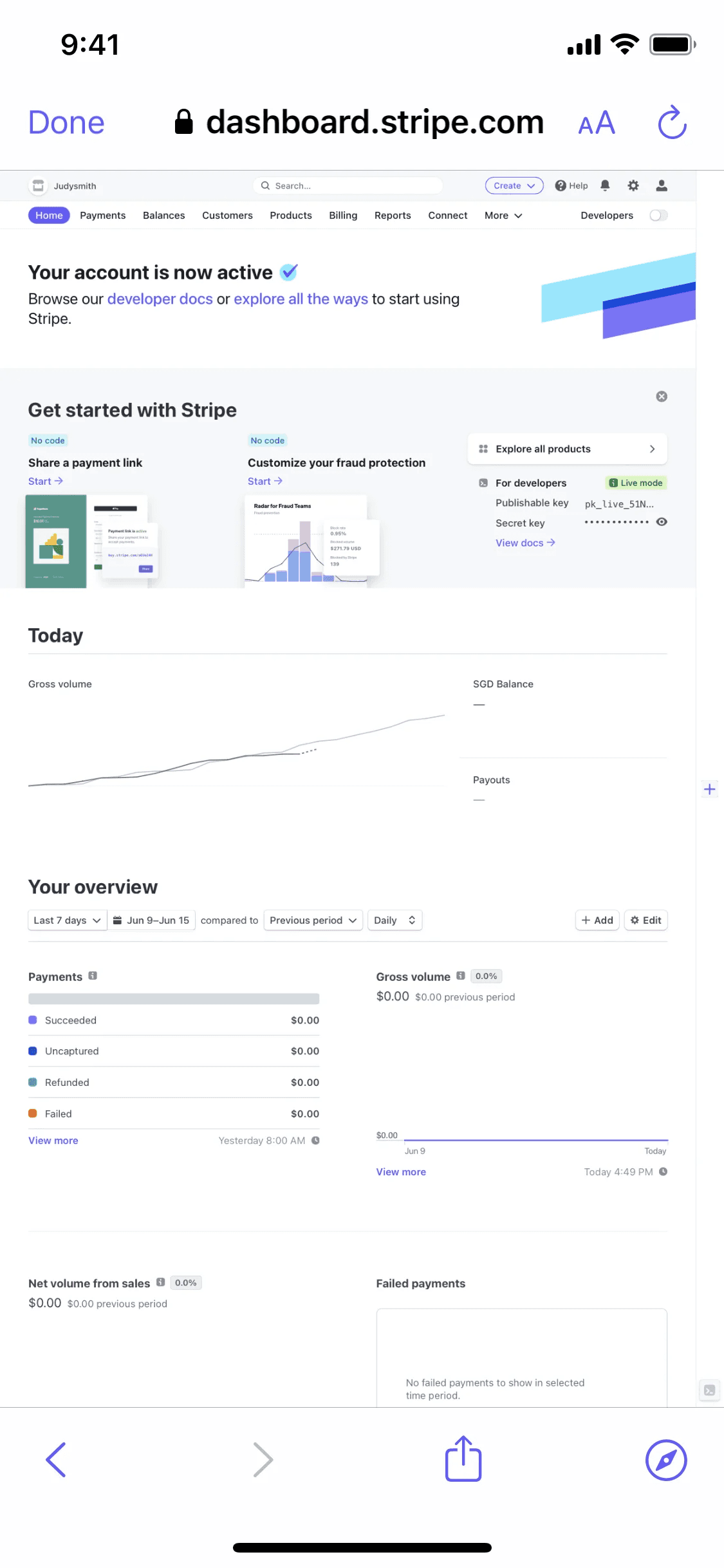The width and height of the screenshot is (724, 1568).
Task: Click the info icon next to Payments
Action: [x=93, y=976]
